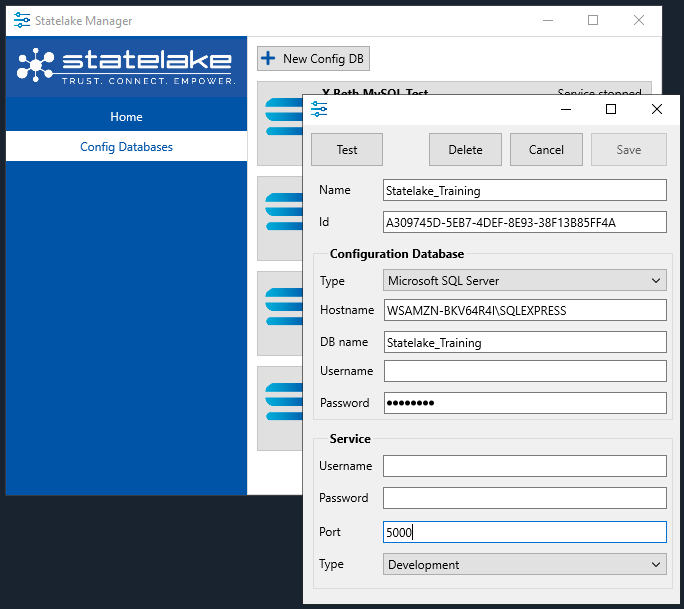Click the Configuration Database section heading
Image resolution: width=684 pixels, height=609 pixels.
[397, 254]
